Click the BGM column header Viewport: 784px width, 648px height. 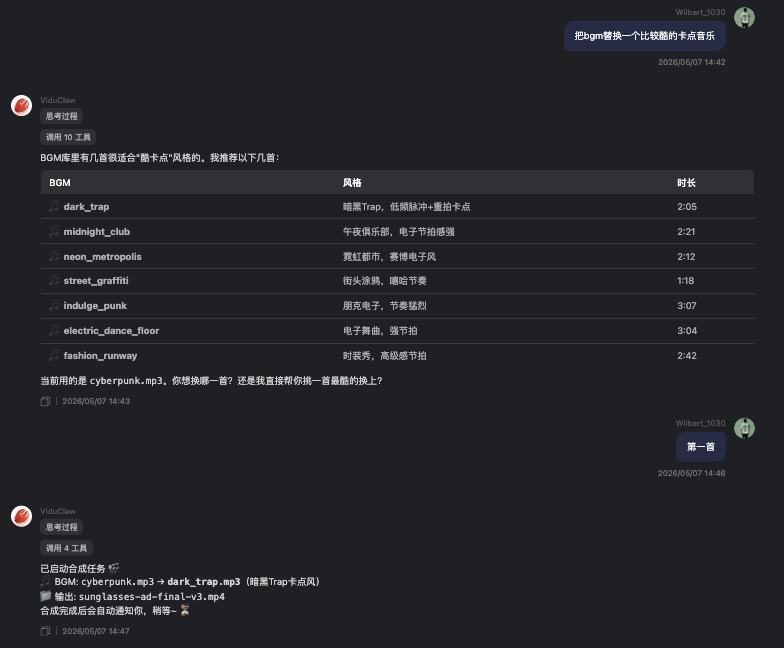(60, 182)
